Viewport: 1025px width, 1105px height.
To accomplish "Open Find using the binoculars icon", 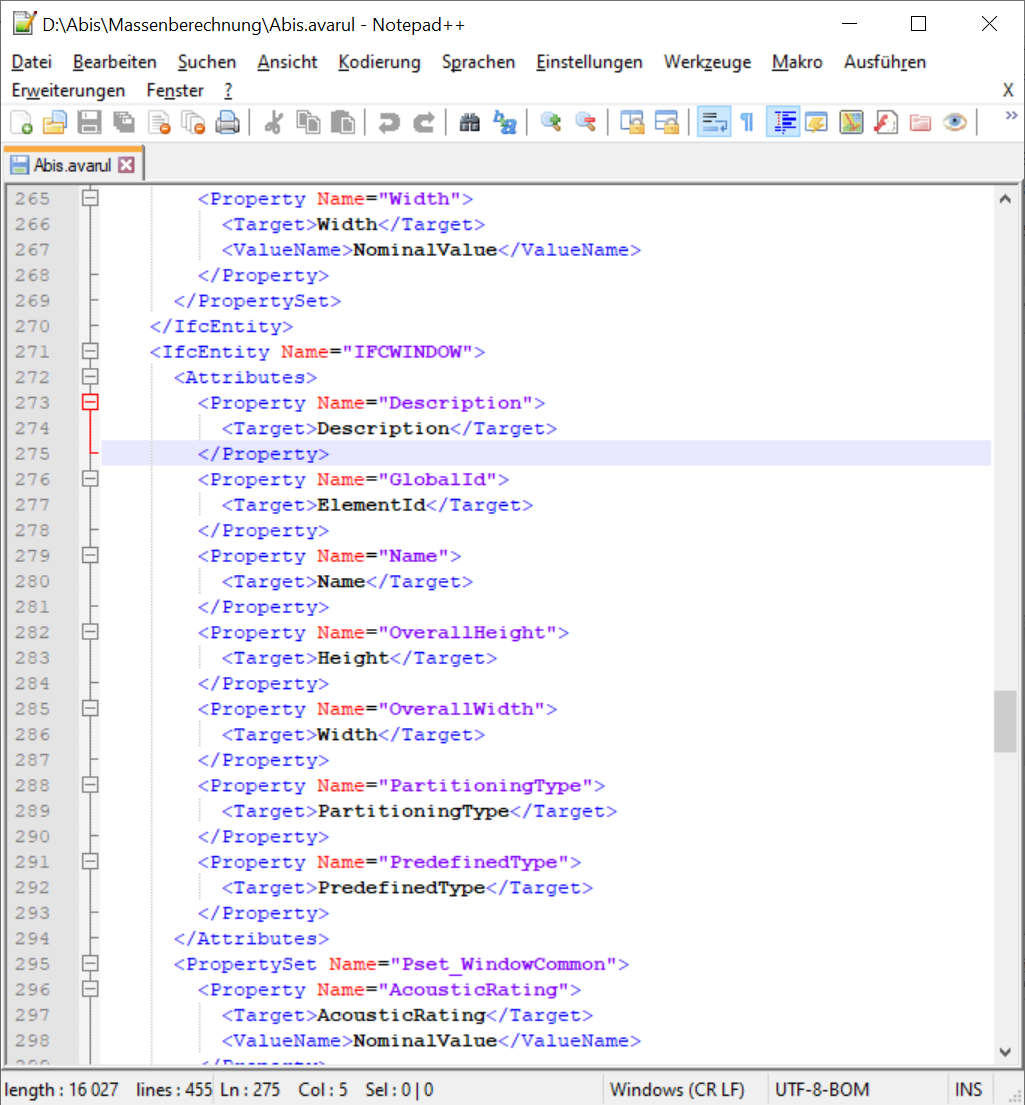I will pyautogui.click(x=469, y=123).
